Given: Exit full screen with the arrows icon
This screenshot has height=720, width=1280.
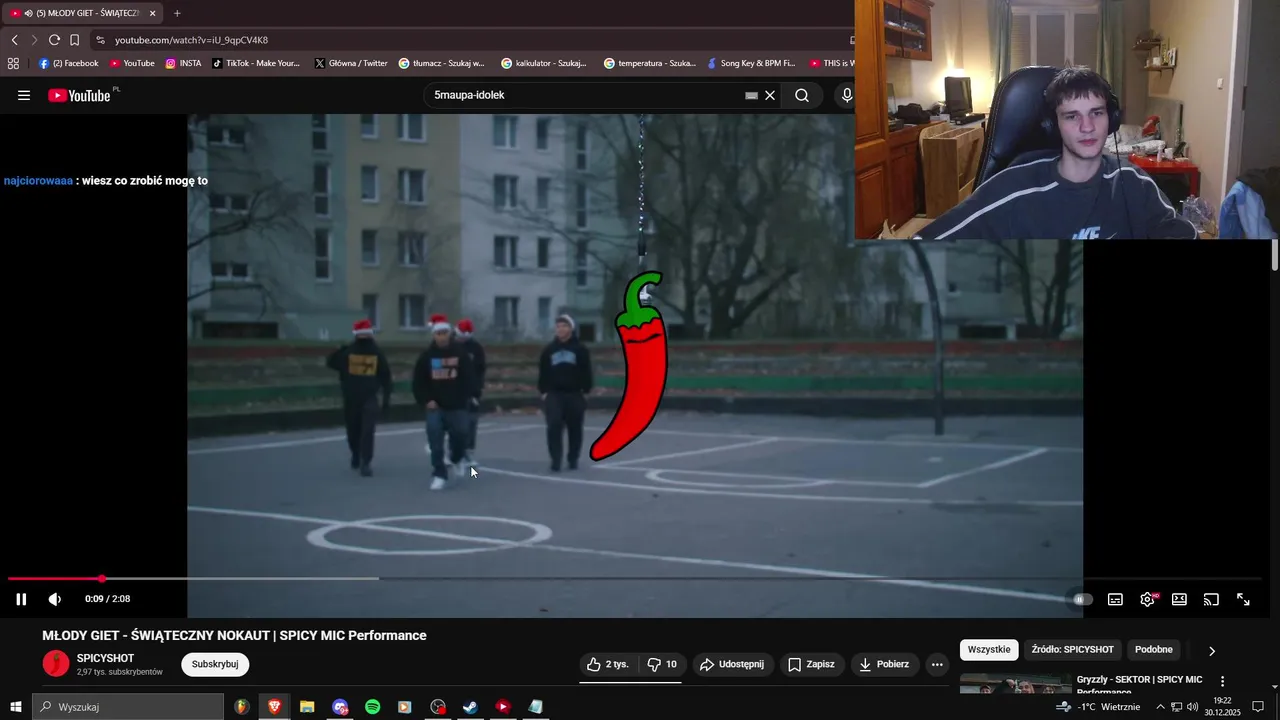Looking at the screenshot, I should [1243, 599].
